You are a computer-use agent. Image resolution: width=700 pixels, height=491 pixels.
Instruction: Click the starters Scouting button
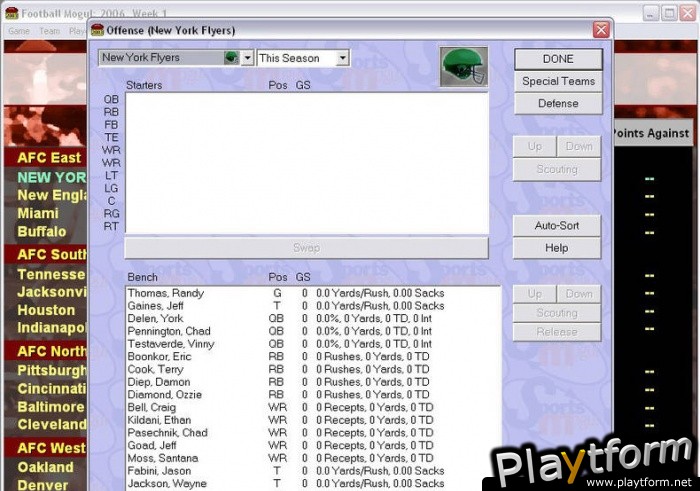557,170
